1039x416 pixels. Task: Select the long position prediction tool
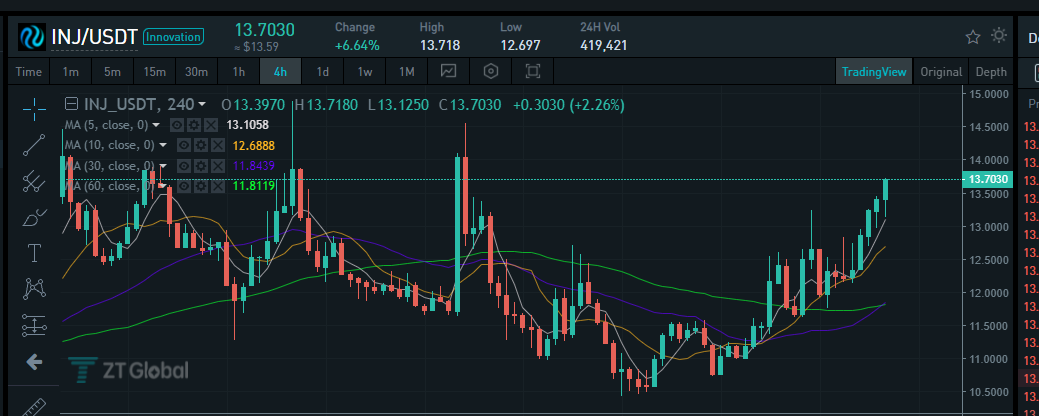(x=34, y=325)
